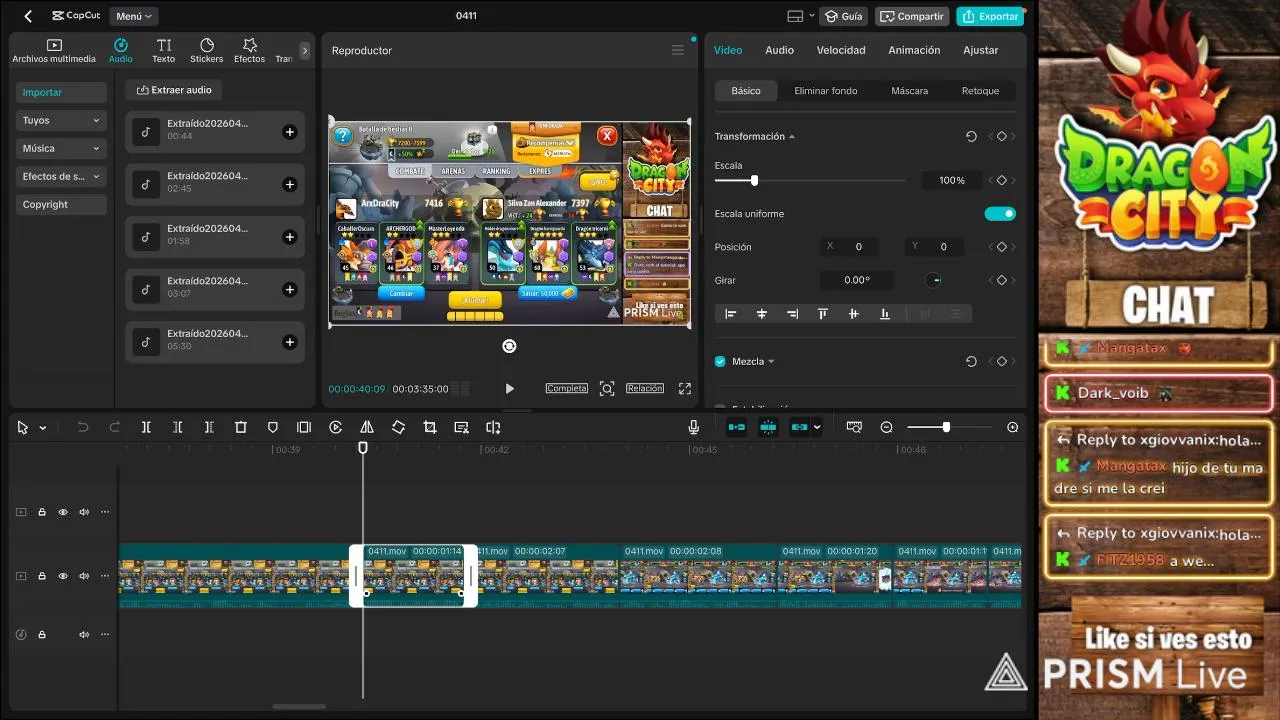Add the 05:30 extracted audio to timeline
This screenshot has width=1280, height=720.
coord(290,342)
